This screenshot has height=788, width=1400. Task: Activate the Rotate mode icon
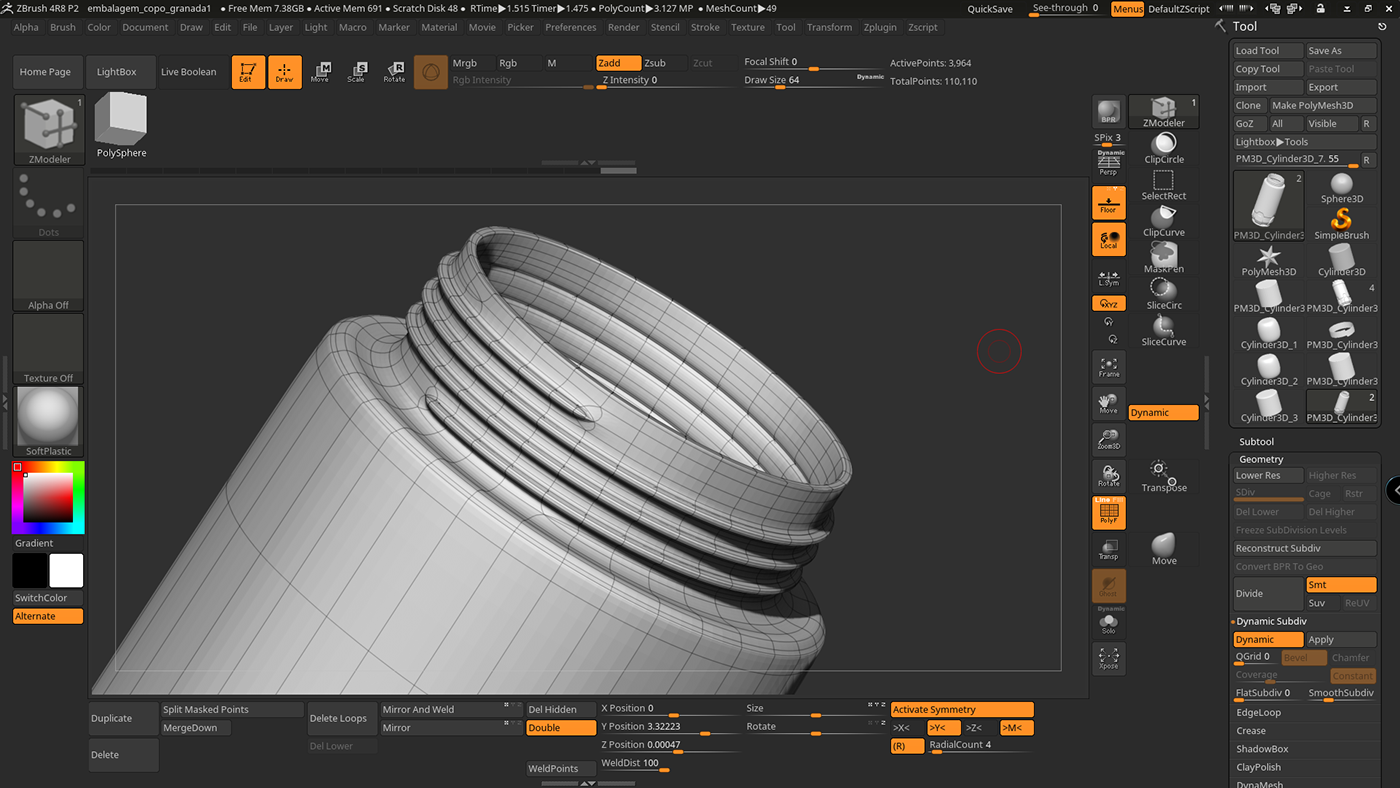(394, 72)
